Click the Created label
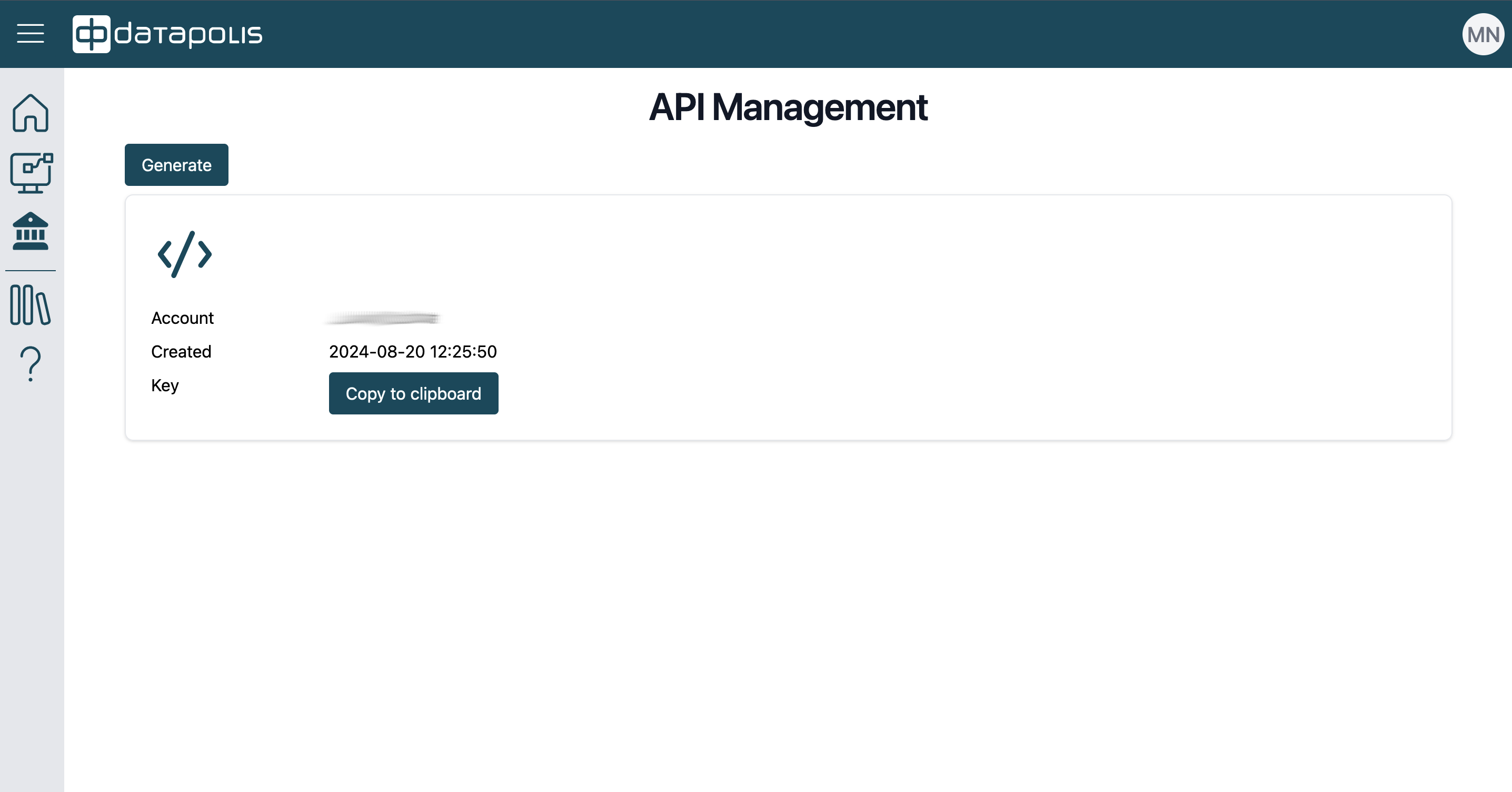Viewport: 1512px width, 792px height. [181, 352]
